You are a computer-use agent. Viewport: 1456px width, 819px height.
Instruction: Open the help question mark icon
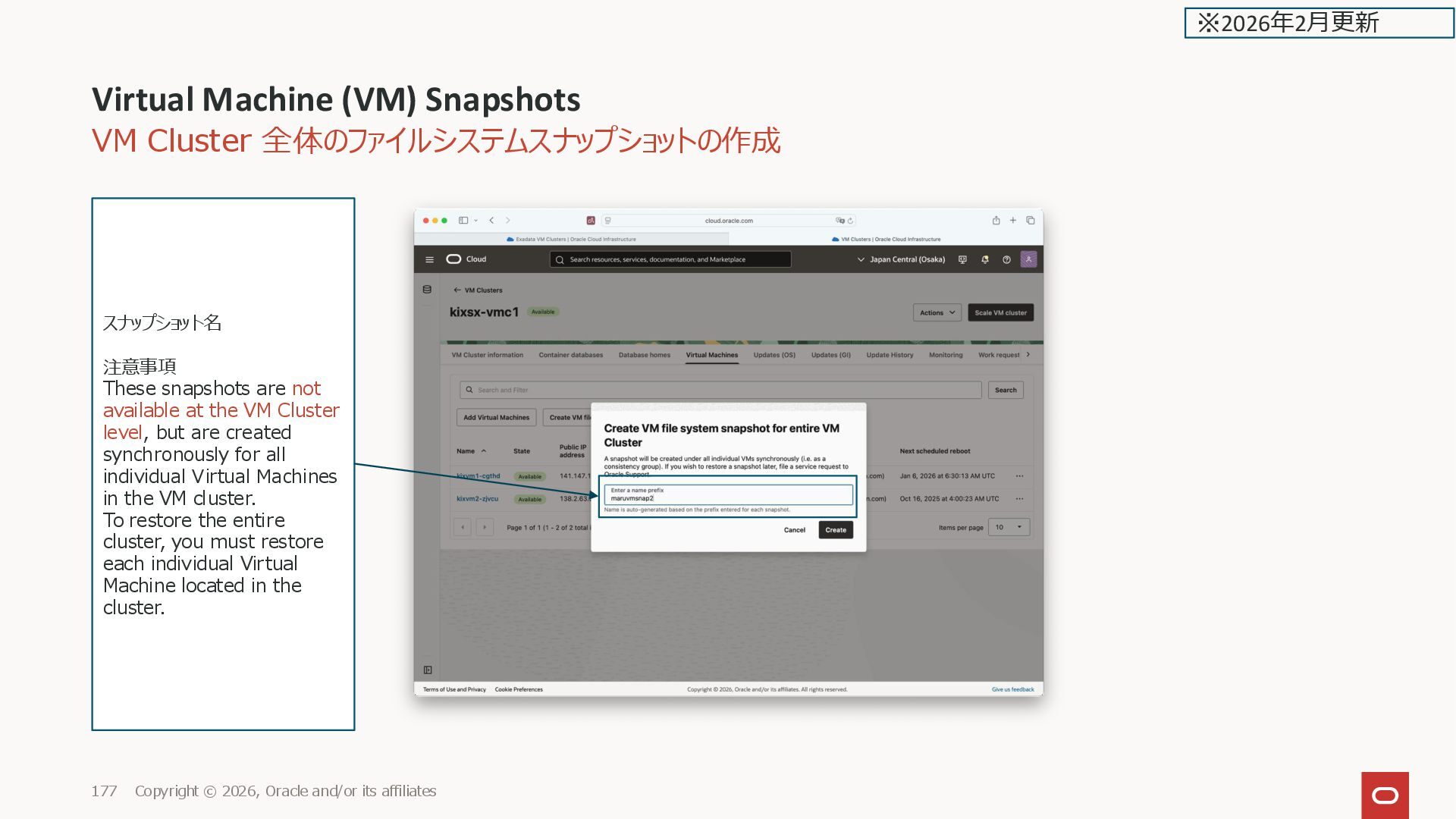1006,259
